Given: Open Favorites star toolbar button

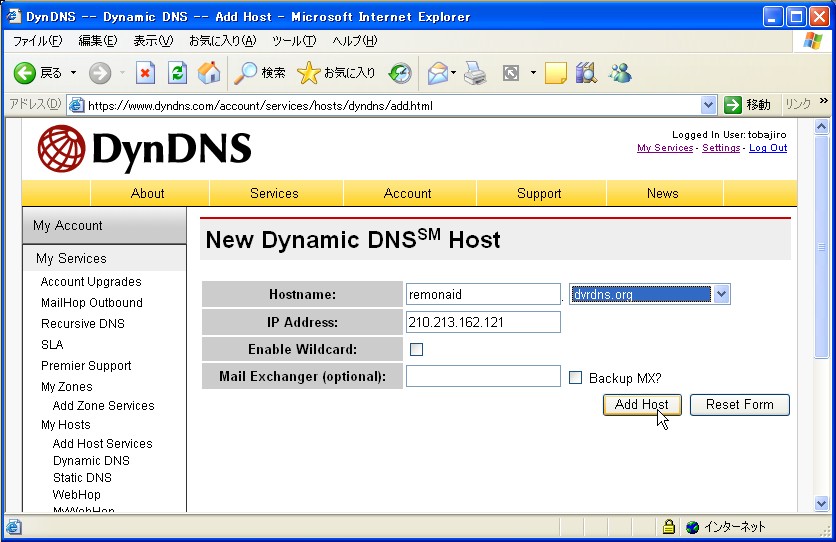Looking at the screenshot, I should coord(336,73).
